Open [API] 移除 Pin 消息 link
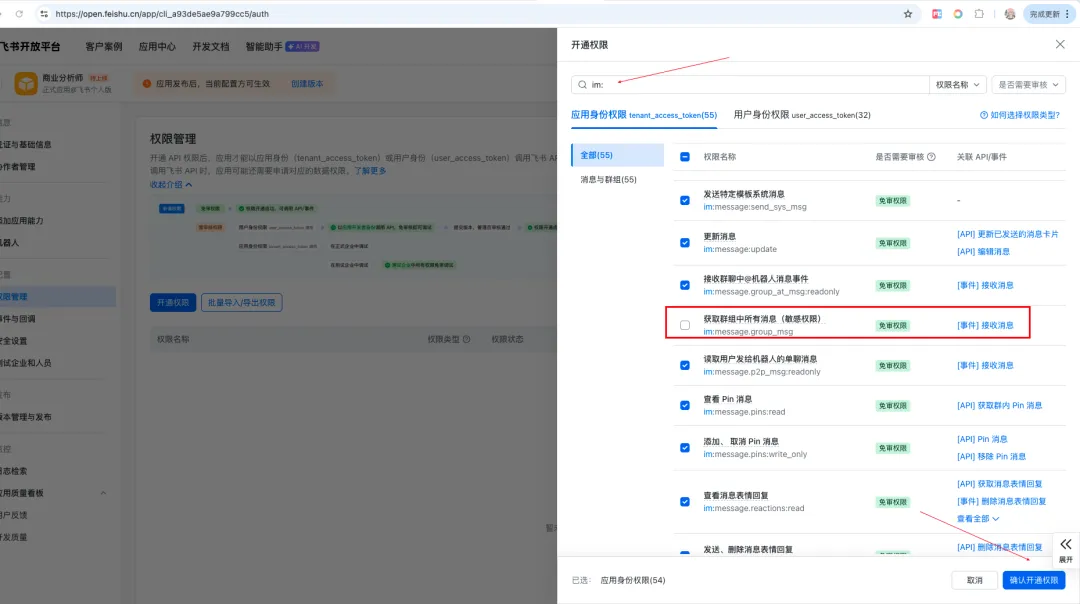This screenshot has height=604, width=1080. [991, 456]
